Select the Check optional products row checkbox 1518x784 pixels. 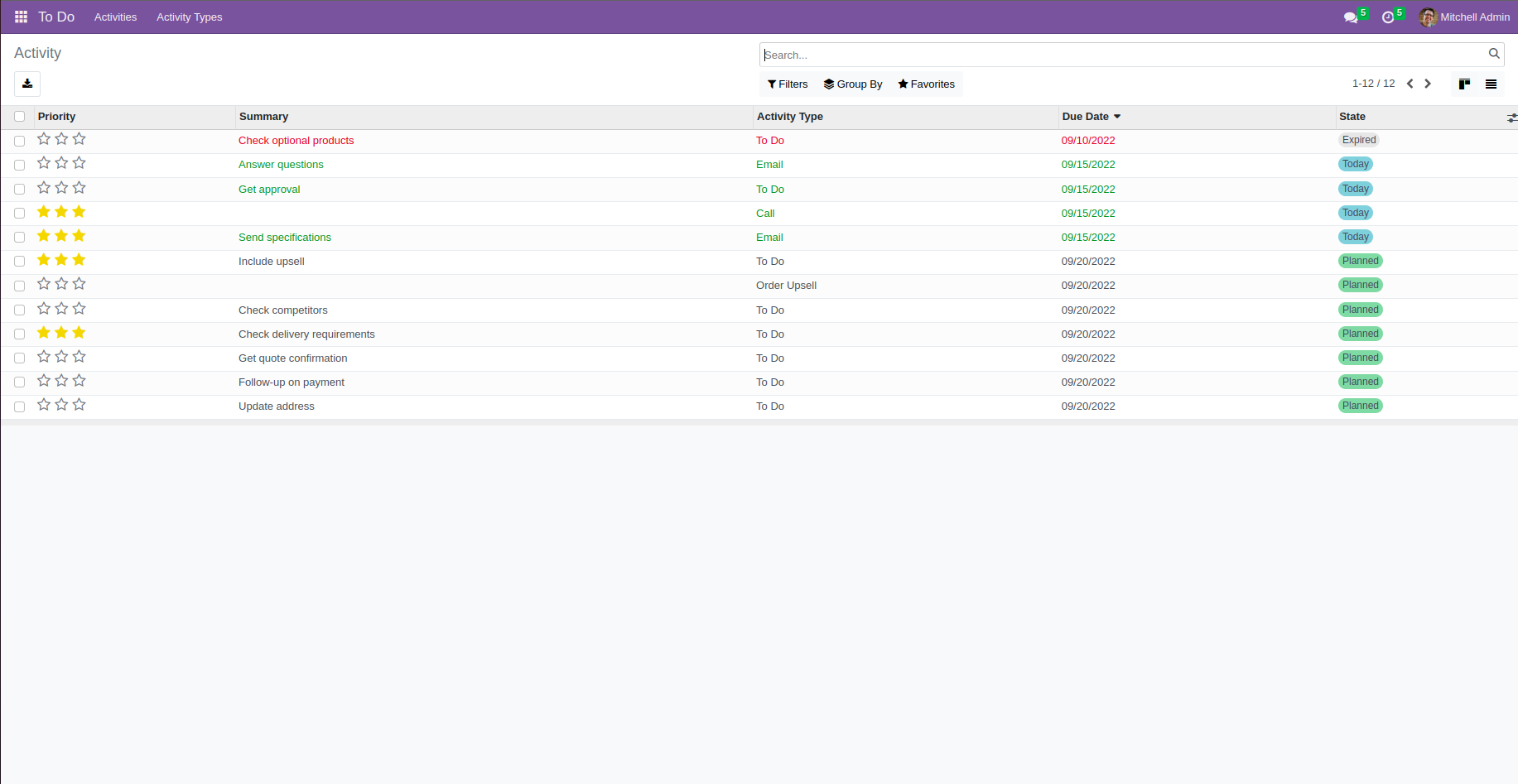tap(19, 141)
